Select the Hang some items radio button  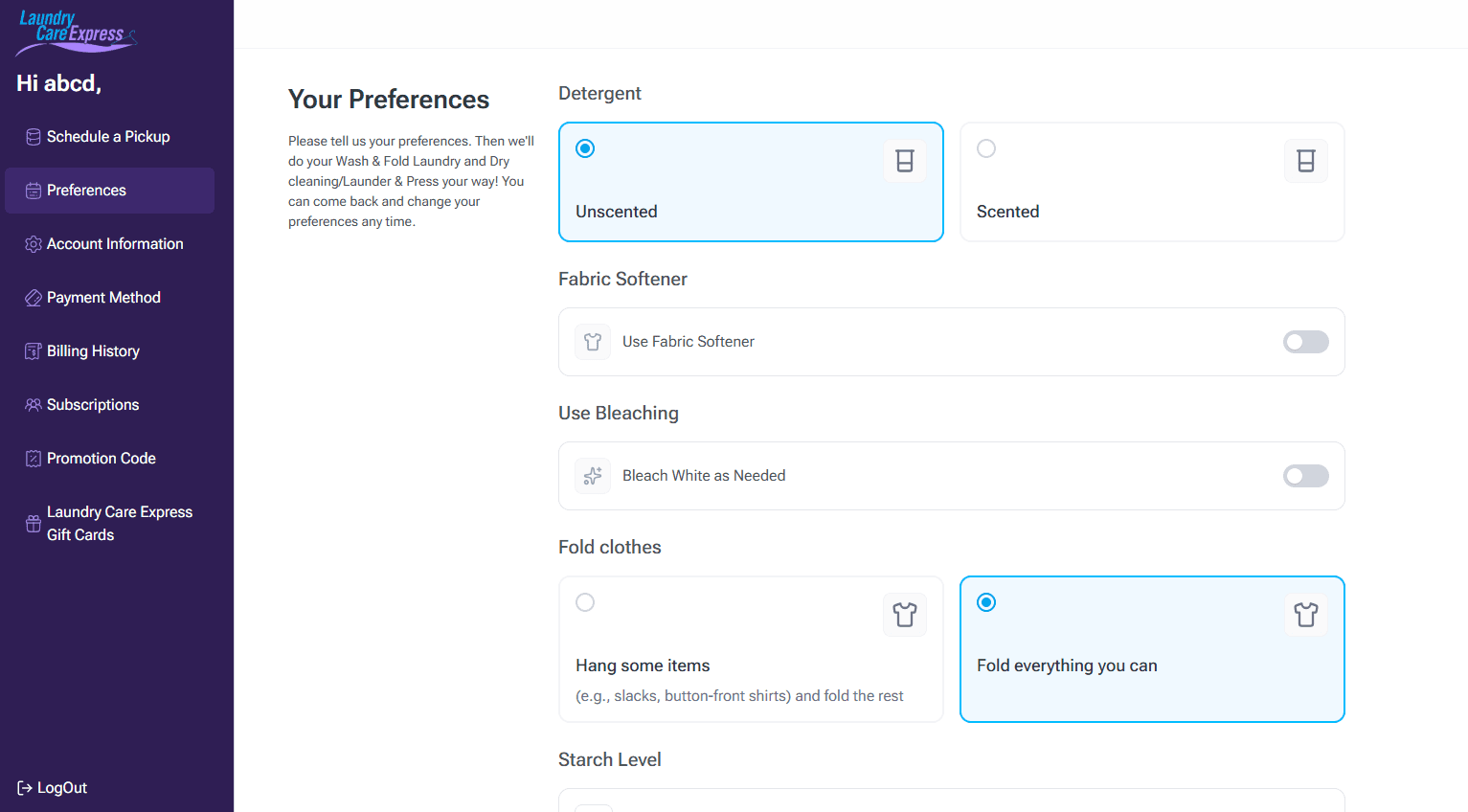click(x=585, y=602)
